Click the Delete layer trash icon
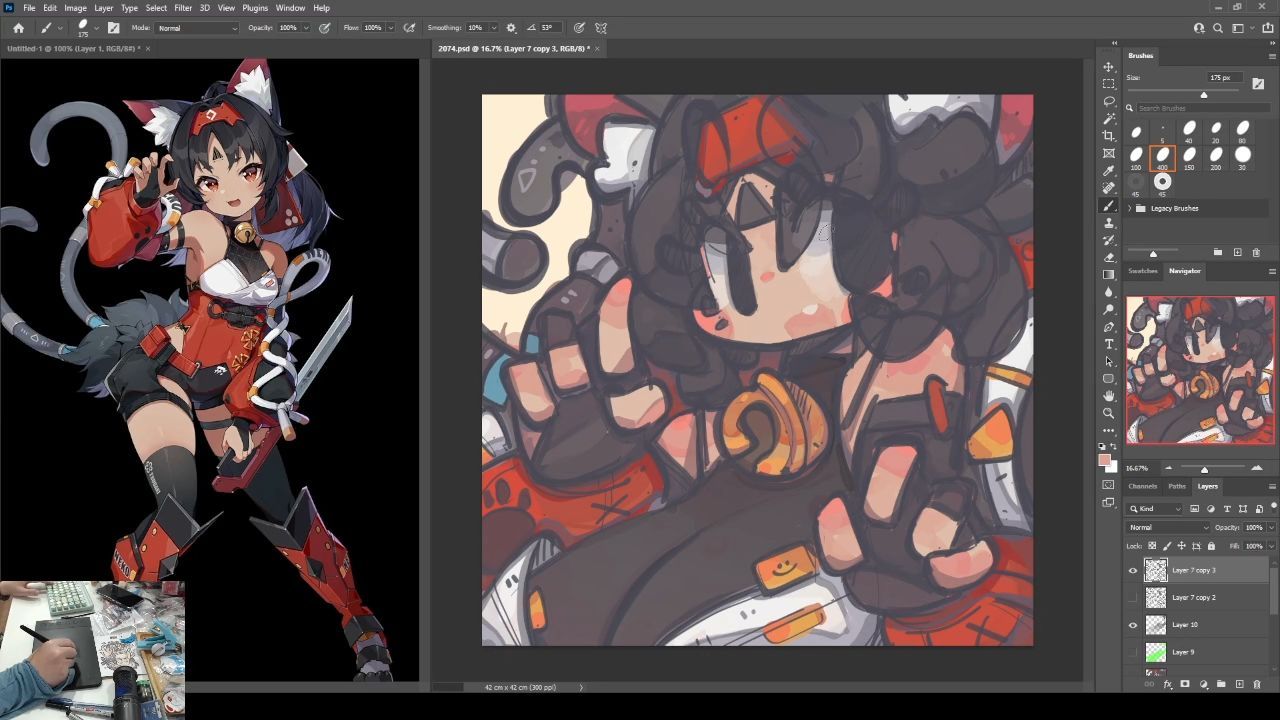The width and height of the screenshot is (1280, 720). tap(1257, 685)
